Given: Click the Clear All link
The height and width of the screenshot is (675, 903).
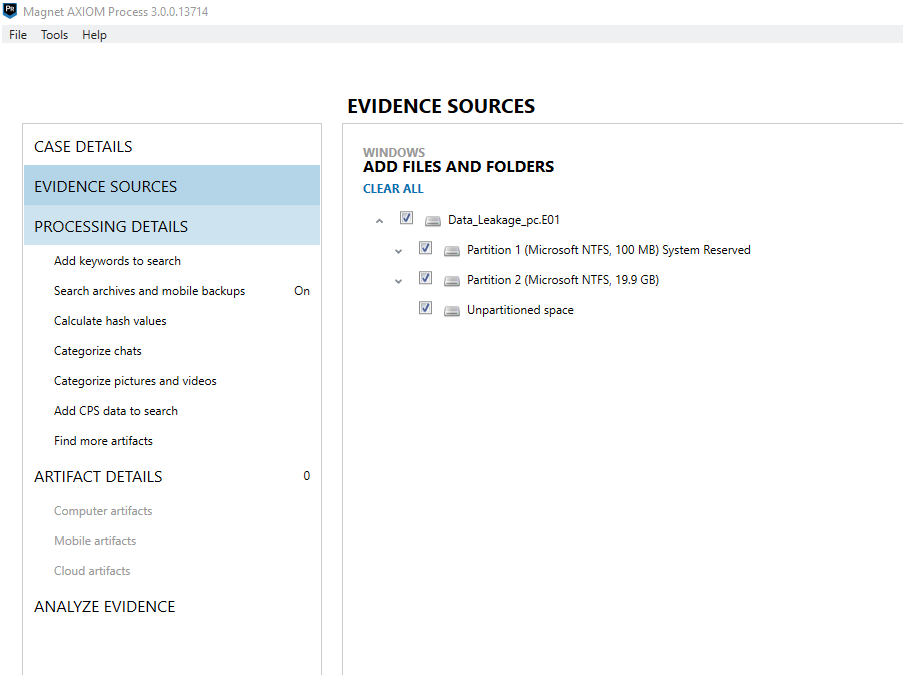Looking at the screenshot, I should click(x=393, y=189).
